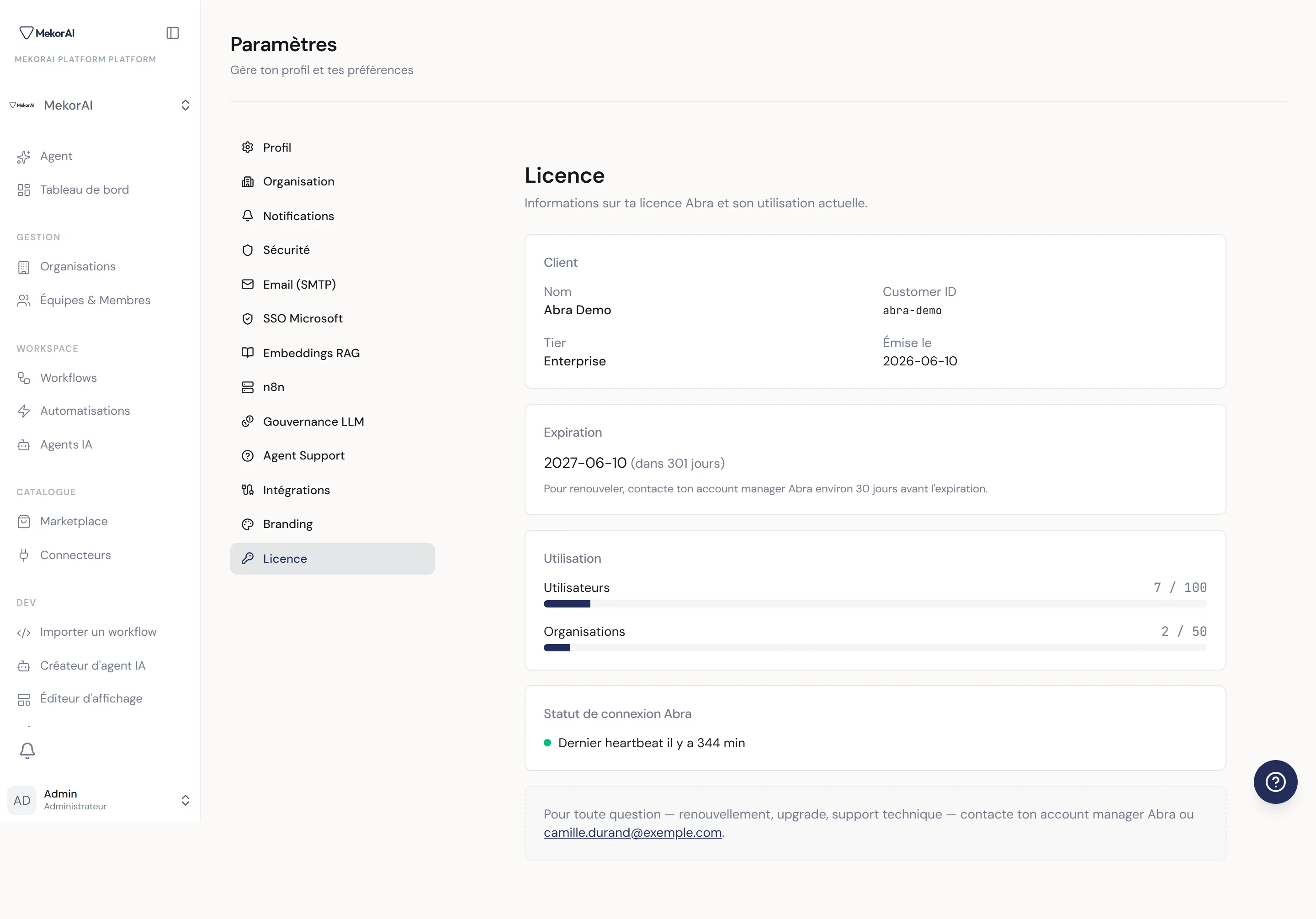Open the floating help button
Screen dimensions: 1316x919
pyautogui.click(x=1275, y=782)
